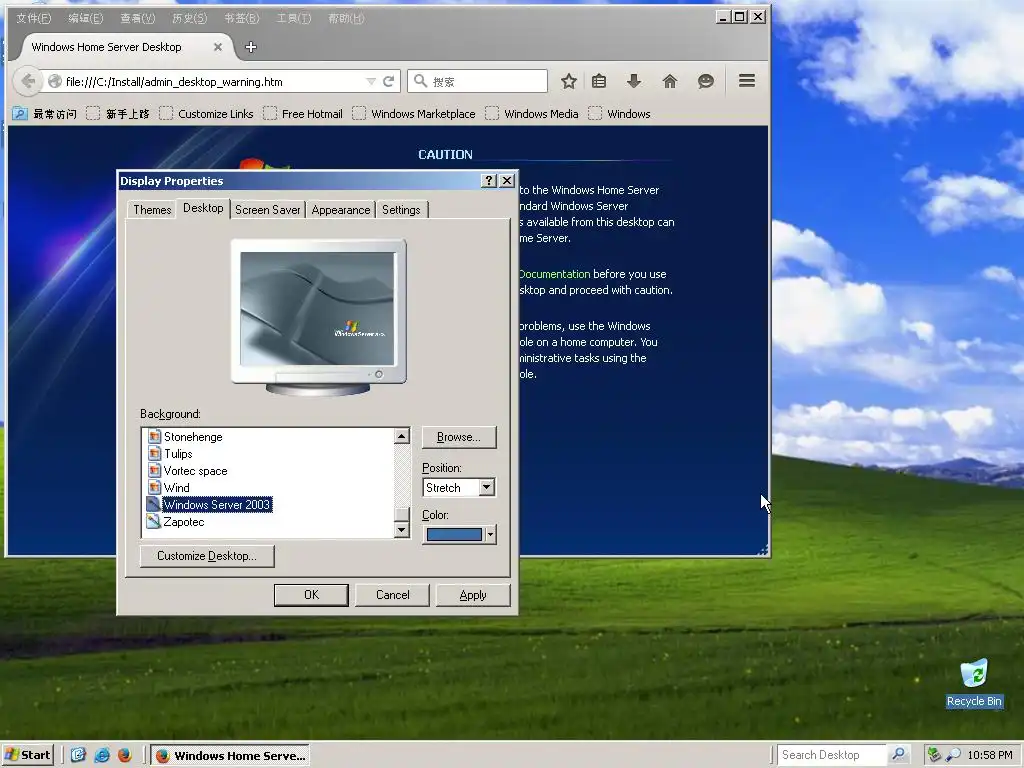
Task: Switch to the Appearance tab
Action: point(341,210)
